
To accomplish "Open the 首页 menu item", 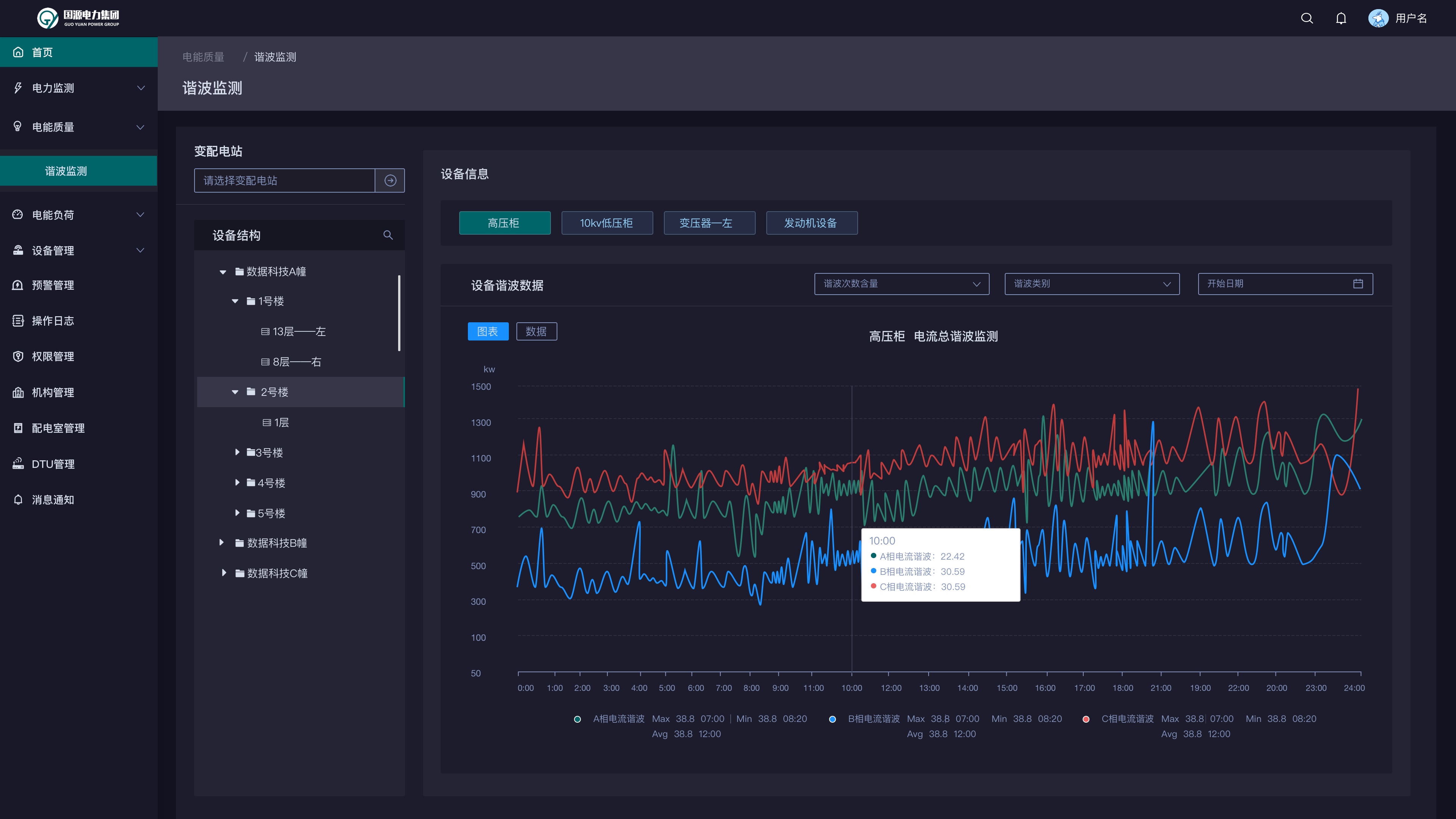I will click(x=78, y=52).
